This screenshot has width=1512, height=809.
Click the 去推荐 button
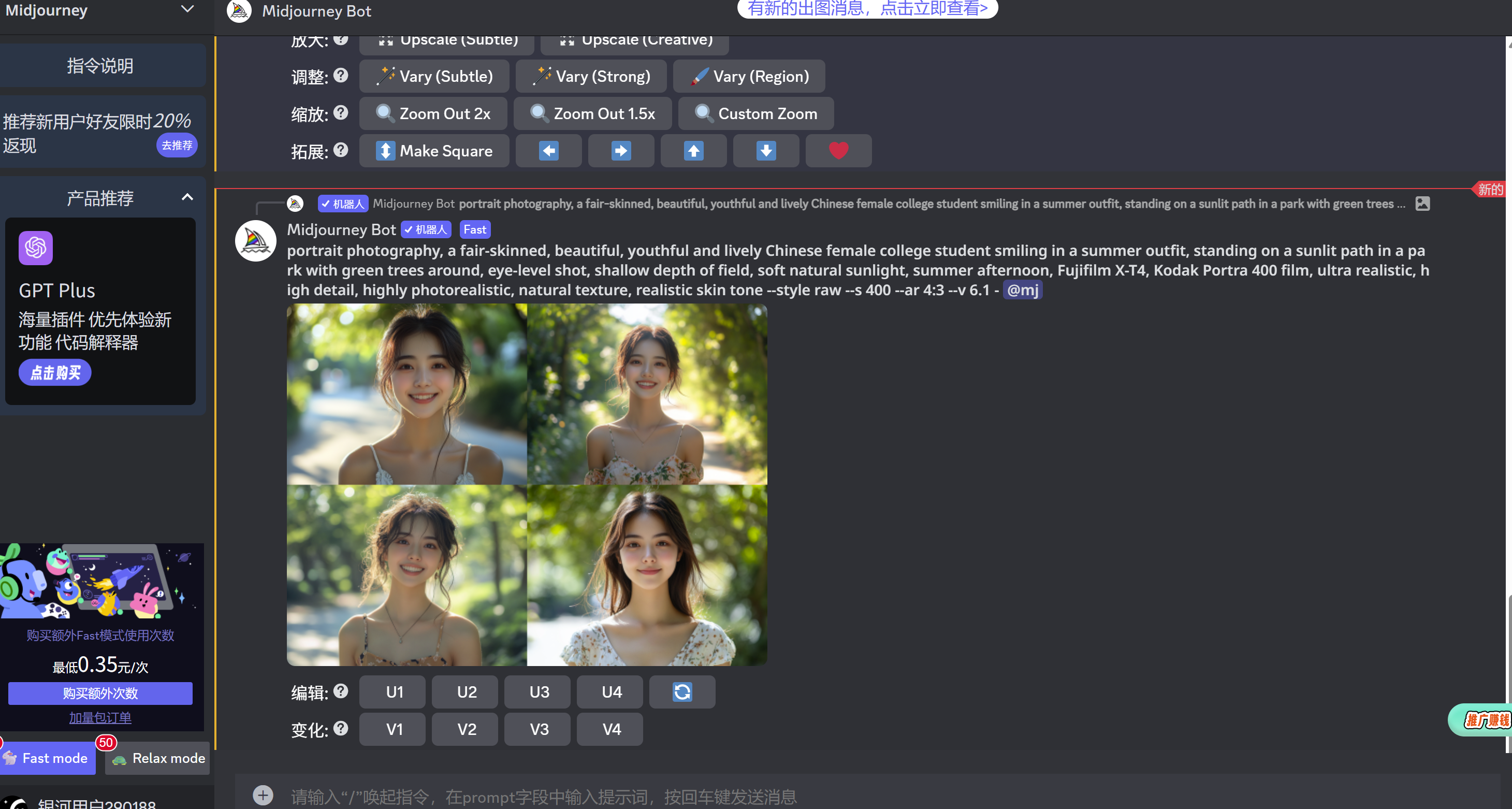coord(177,145)
